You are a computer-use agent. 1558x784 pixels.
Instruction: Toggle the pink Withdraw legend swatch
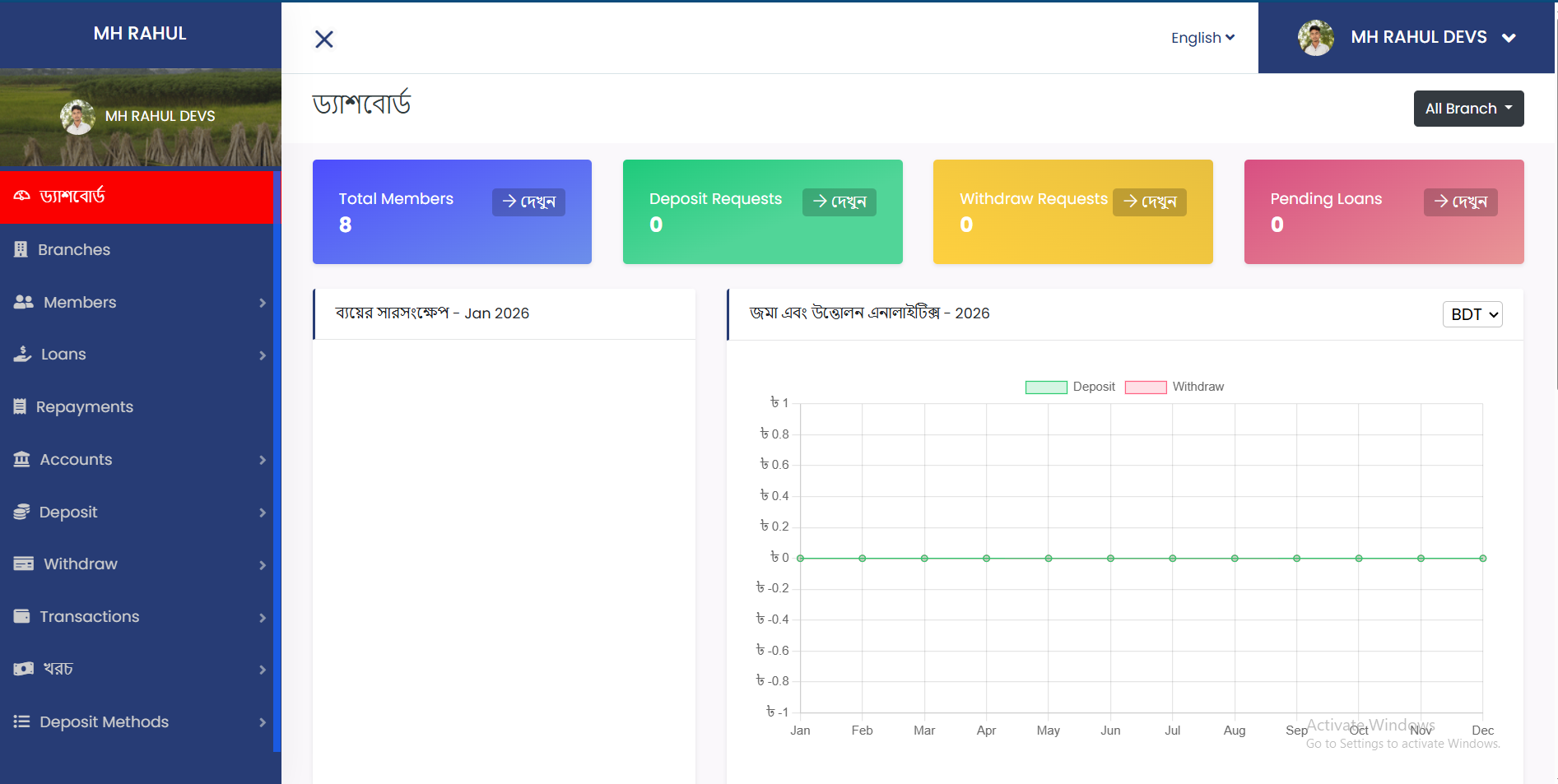1146,387
